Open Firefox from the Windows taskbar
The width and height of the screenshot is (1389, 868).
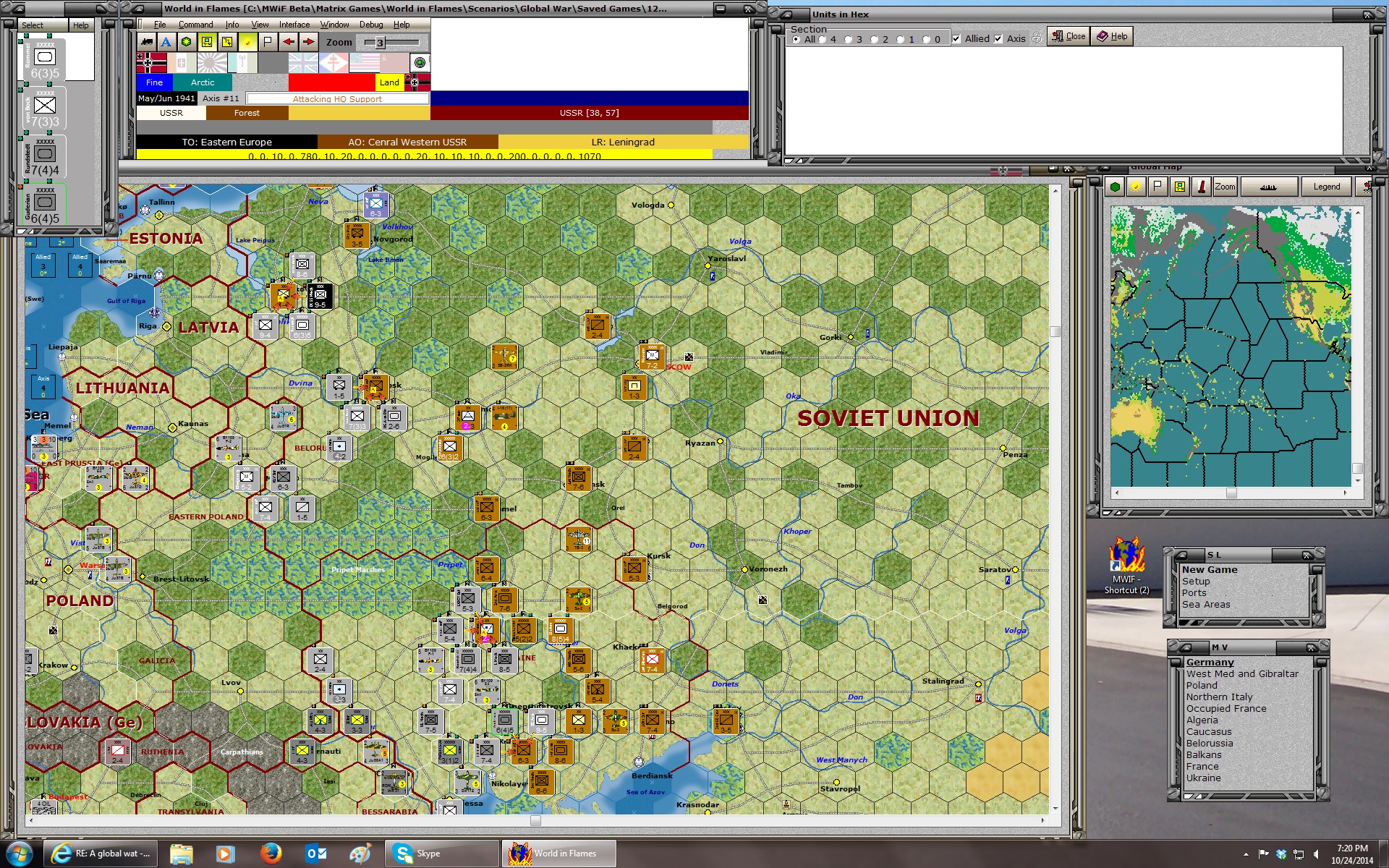point(271,854)
